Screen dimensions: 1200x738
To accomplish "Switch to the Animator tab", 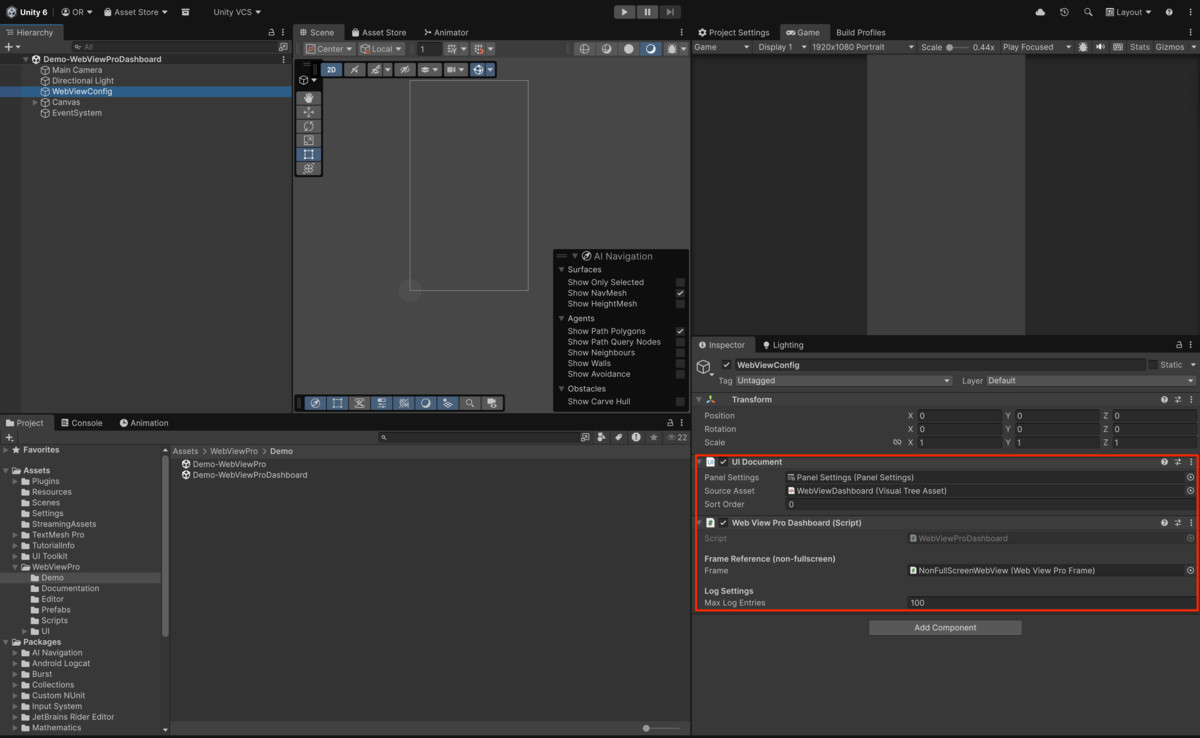I will (x=446, y=32).
